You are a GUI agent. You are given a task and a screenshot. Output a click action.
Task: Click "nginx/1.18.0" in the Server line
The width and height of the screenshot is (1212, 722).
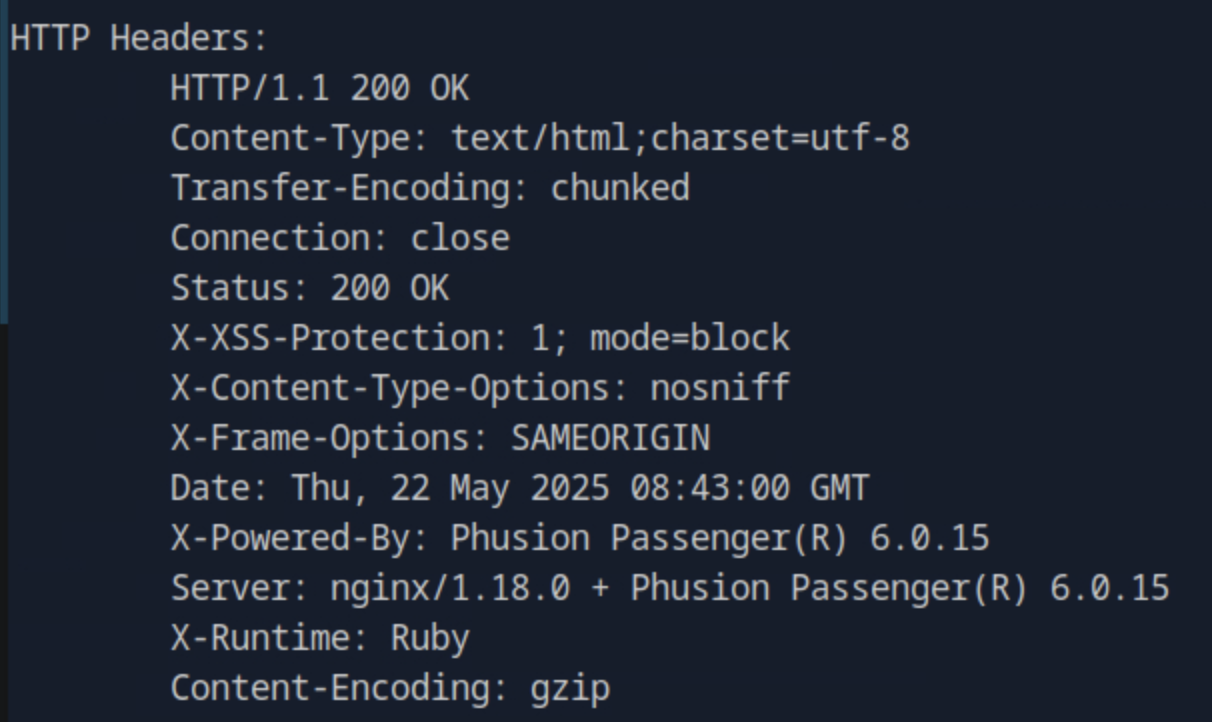tap(450, 587)
